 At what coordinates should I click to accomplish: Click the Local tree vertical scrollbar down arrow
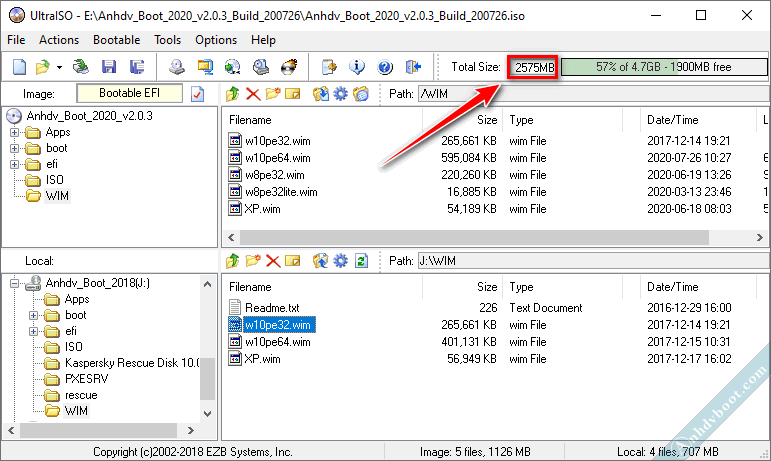point(208,414)
